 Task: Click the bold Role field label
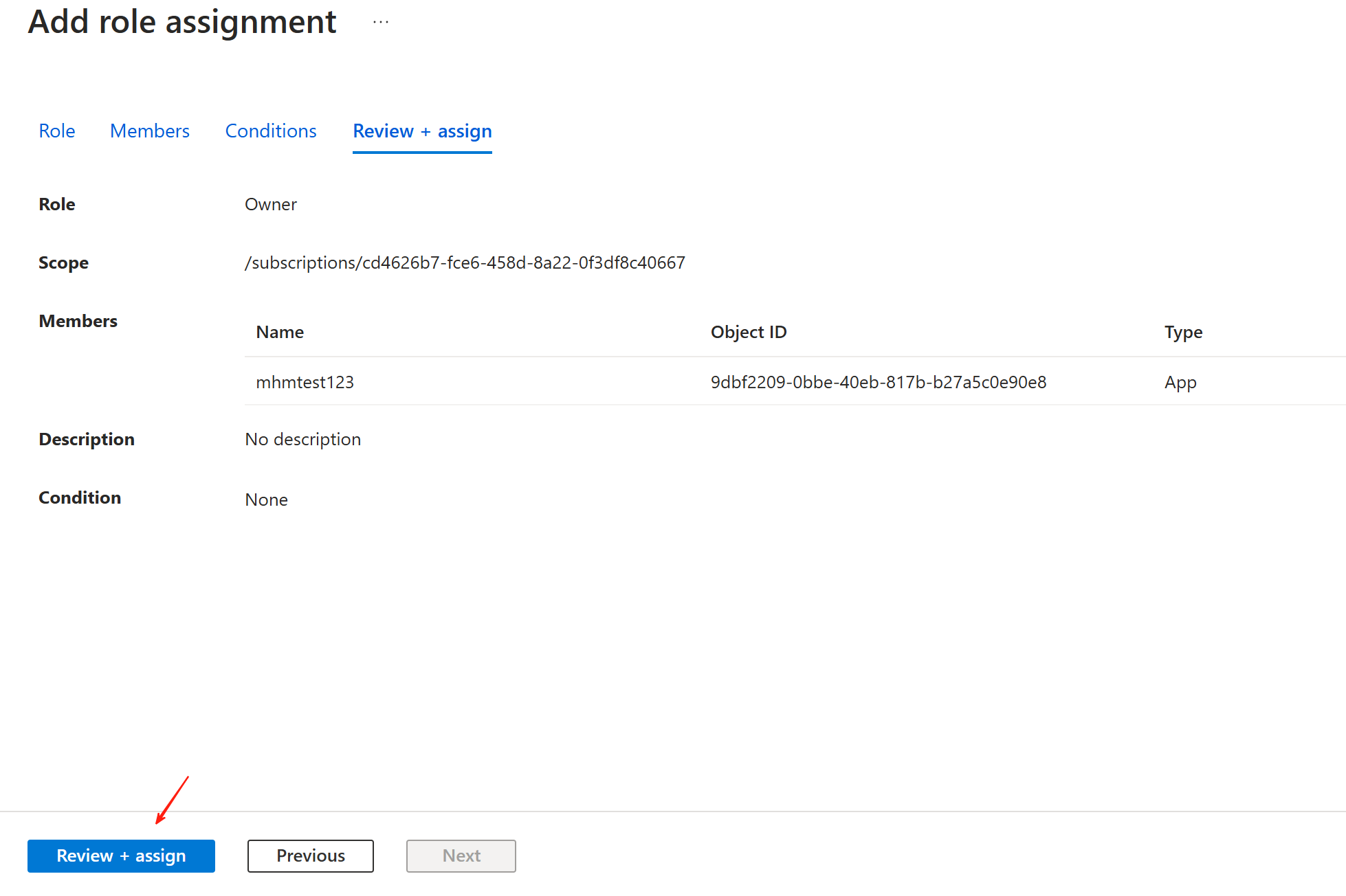[x=57, y=204]
